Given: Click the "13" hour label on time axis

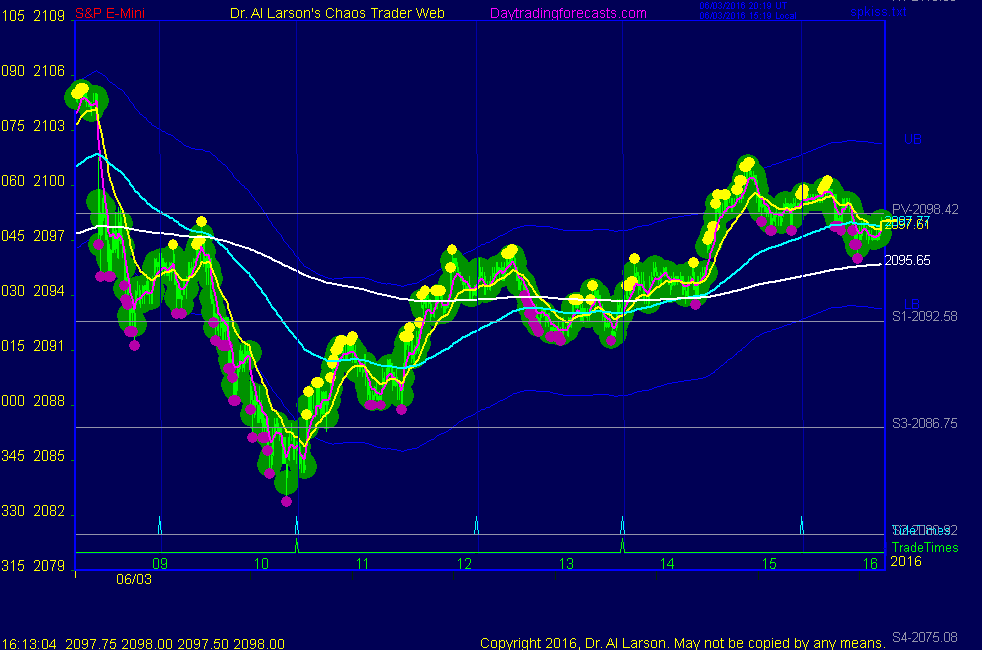Looking at the screenshot, I should 566,564.
